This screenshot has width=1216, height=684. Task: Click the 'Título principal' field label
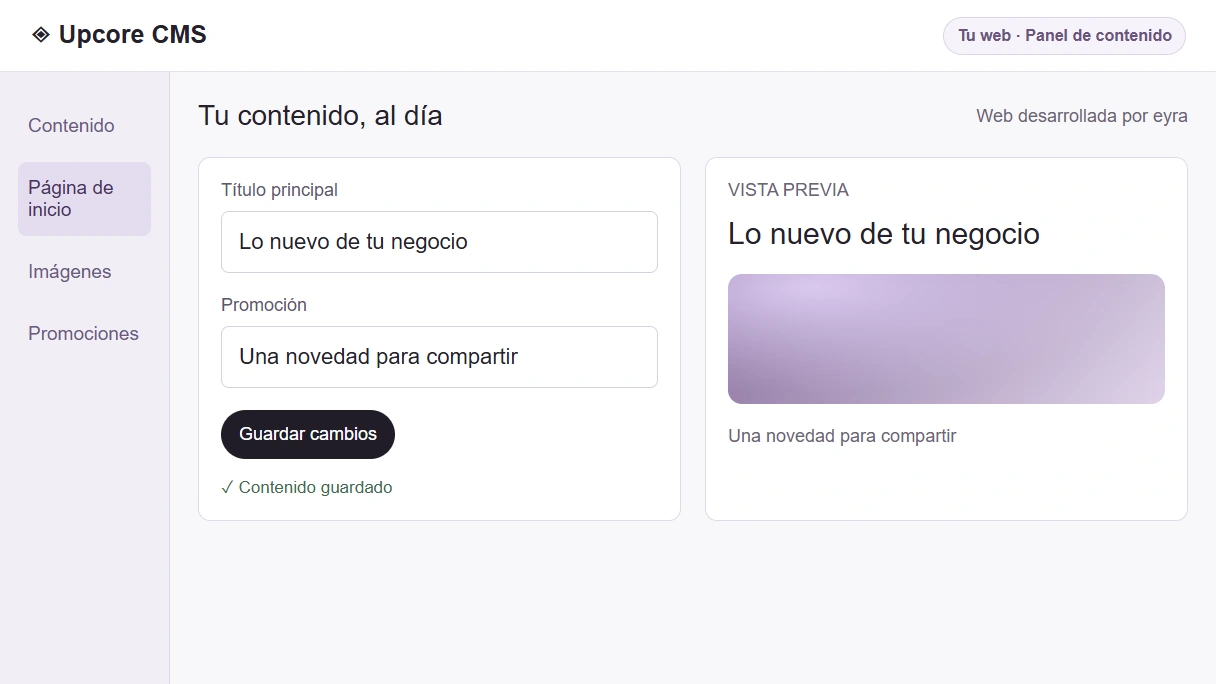[x=279, y=190]
